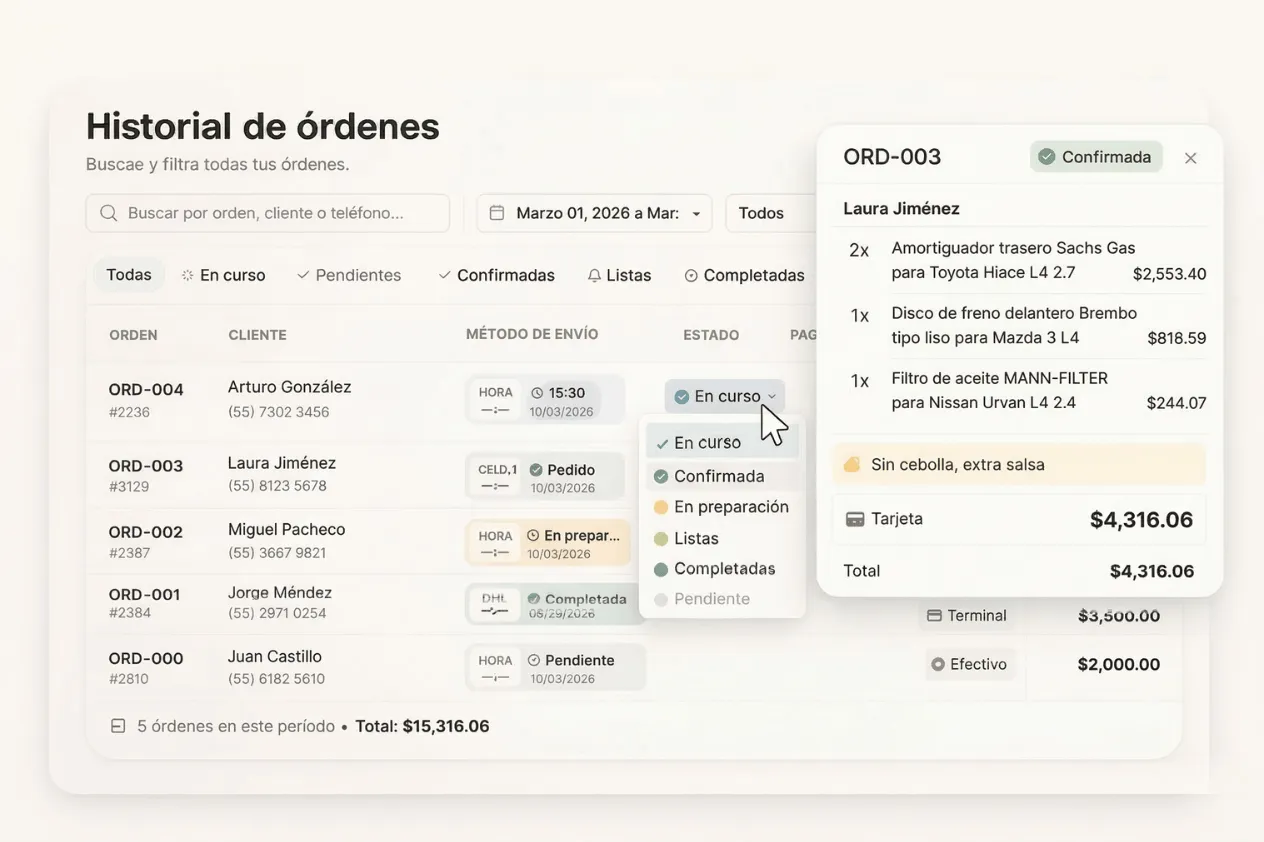Expand the Todos filter dropdown
The image size is (1264, 842).
pyautogui.click(x=762, y=212)
